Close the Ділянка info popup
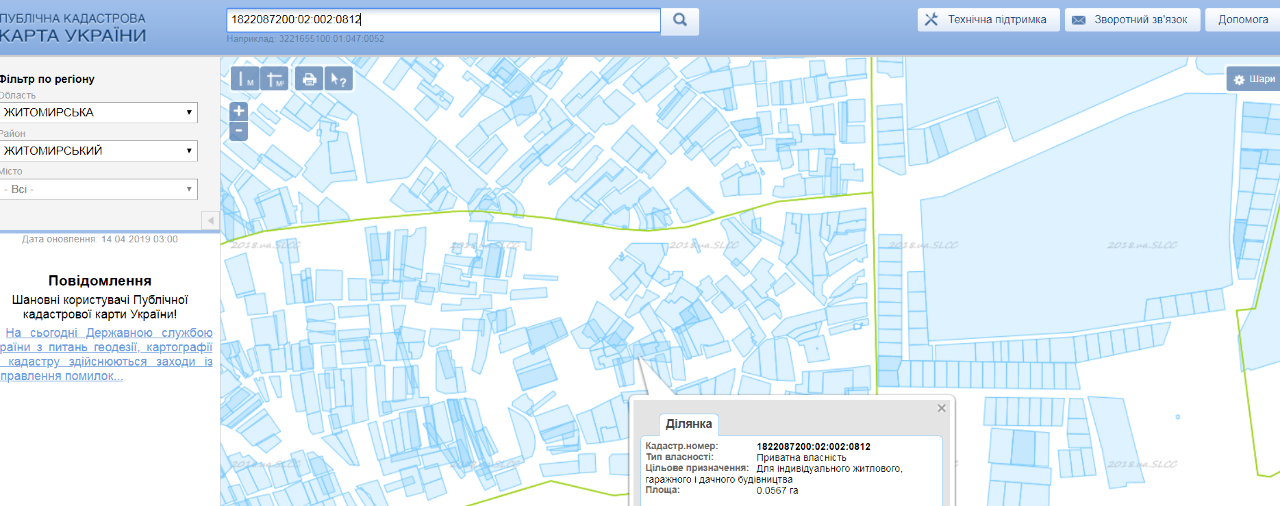This screenshot has height=506, width=1280. pos(941,408)
